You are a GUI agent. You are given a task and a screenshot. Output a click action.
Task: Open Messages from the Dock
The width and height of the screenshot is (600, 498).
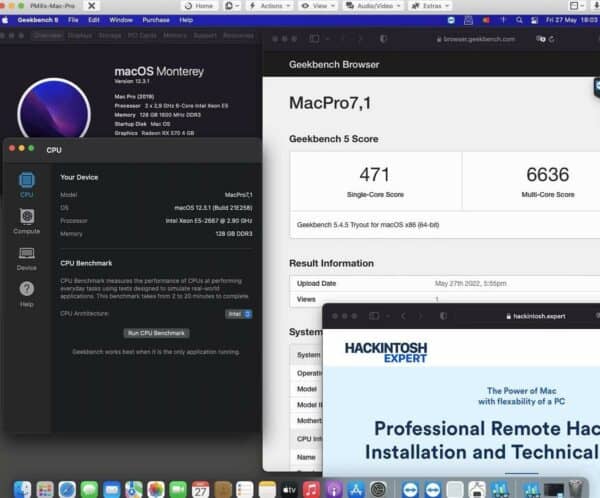(x=89, y=489)
